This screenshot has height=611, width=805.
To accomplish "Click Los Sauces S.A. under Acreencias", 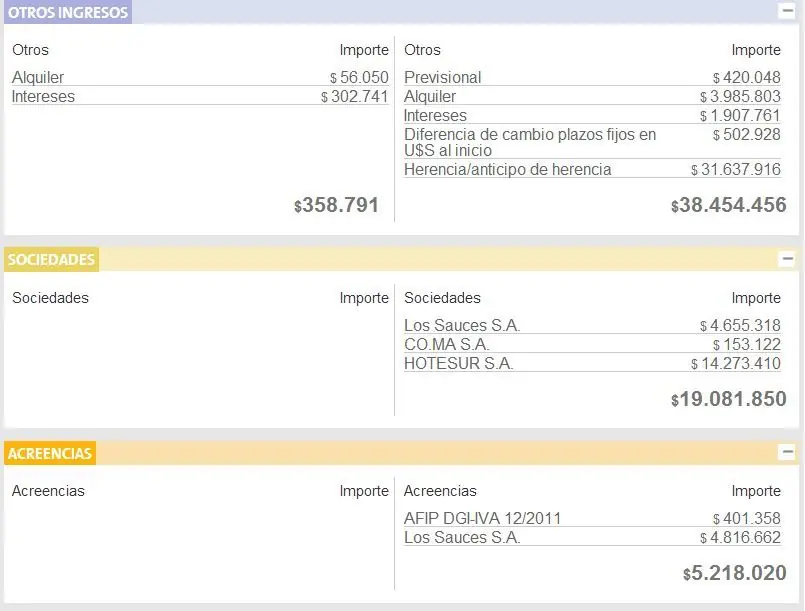I will [592, 538].
